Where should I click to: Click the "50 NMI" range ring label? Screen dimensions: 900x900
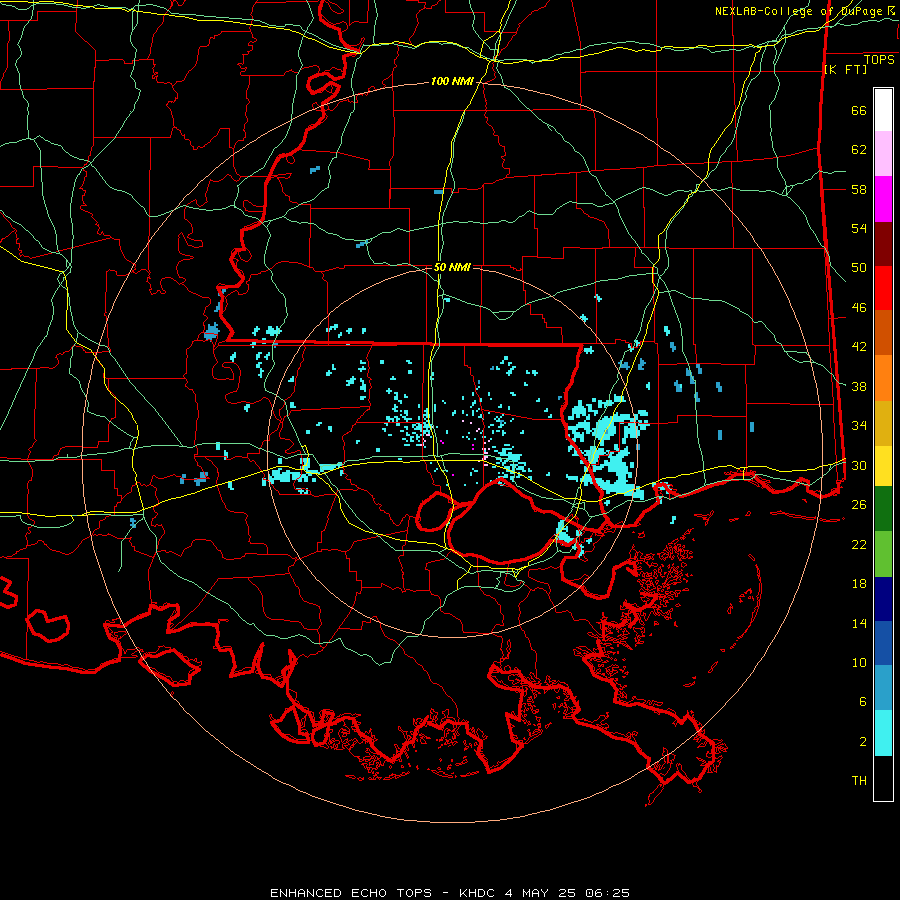pyautogui.click(x=452, y=267)
